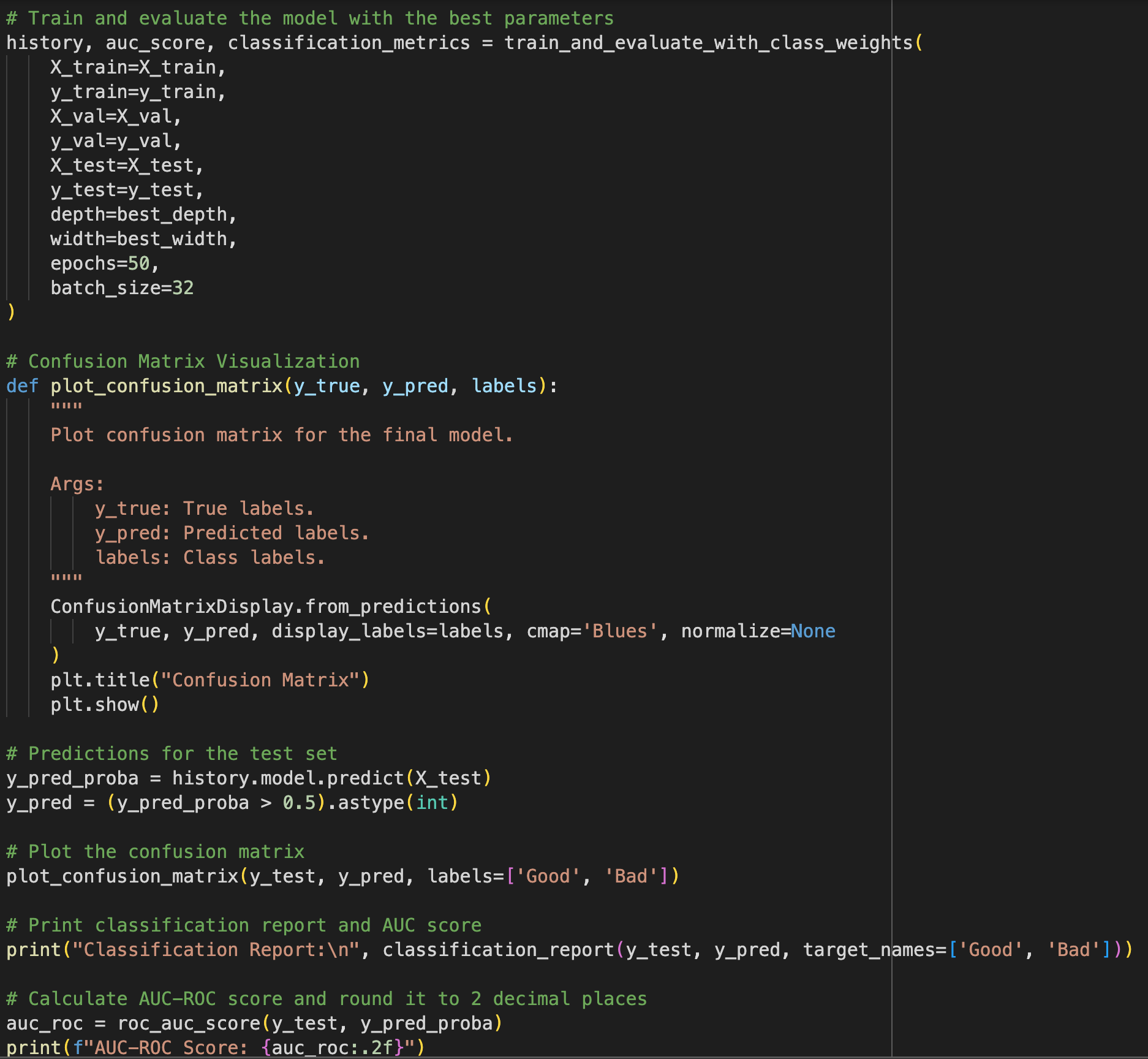This screenshot has height=1059, width=1148.
Task: Click the 'plot_confusion_matrix' function definition name
Action: pos(166,386)
